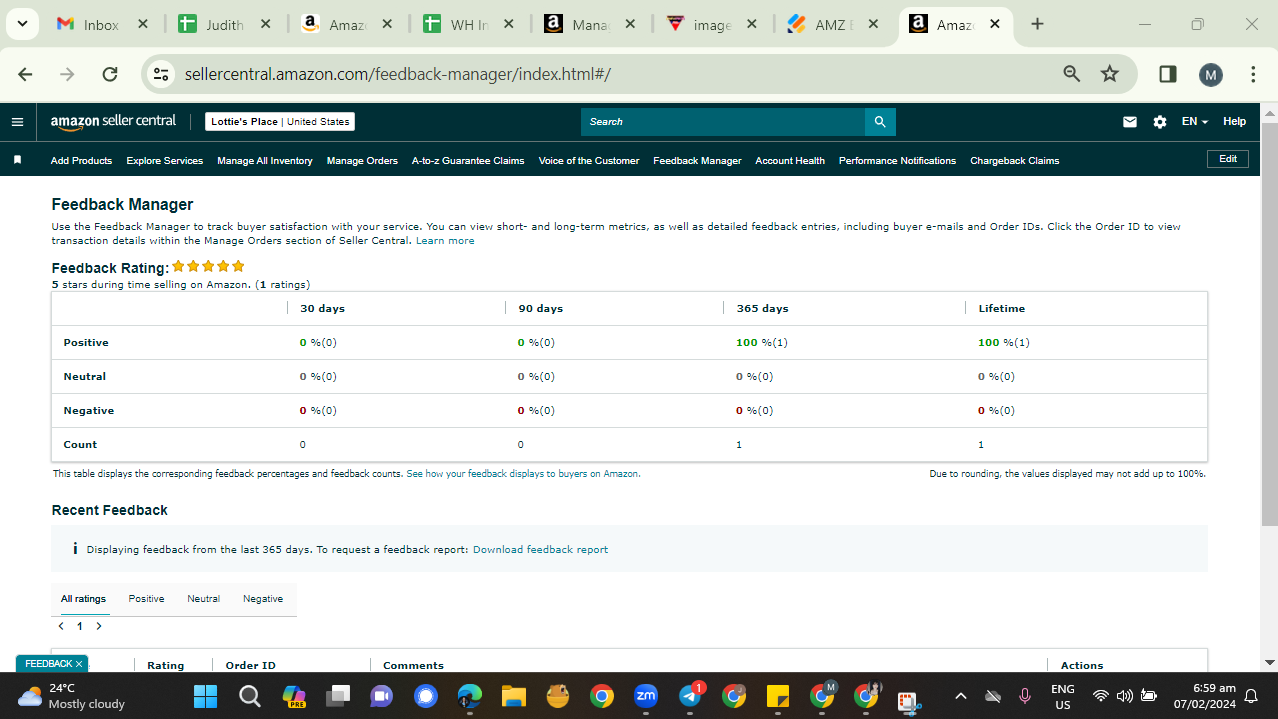Click the browser address bar URL
The image size is (1278, 719).
point(398,74)
